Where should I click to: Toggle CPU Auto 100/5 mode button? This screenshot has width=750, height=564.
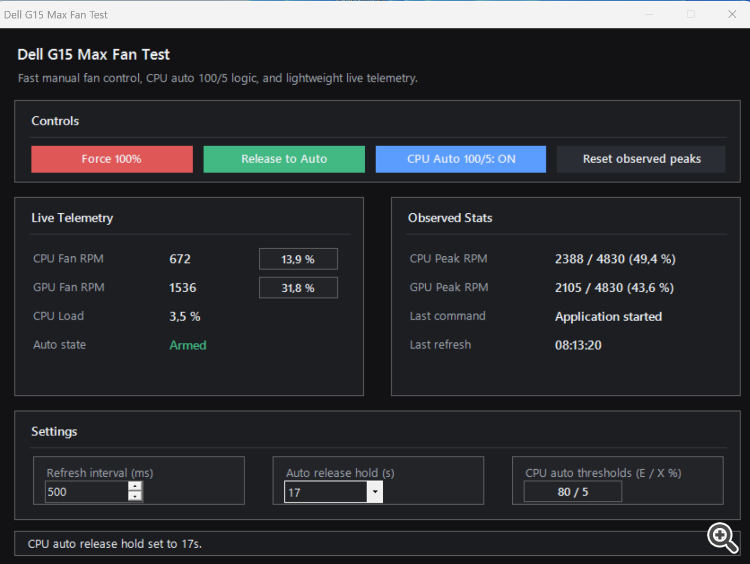click(x=461, y=159)
